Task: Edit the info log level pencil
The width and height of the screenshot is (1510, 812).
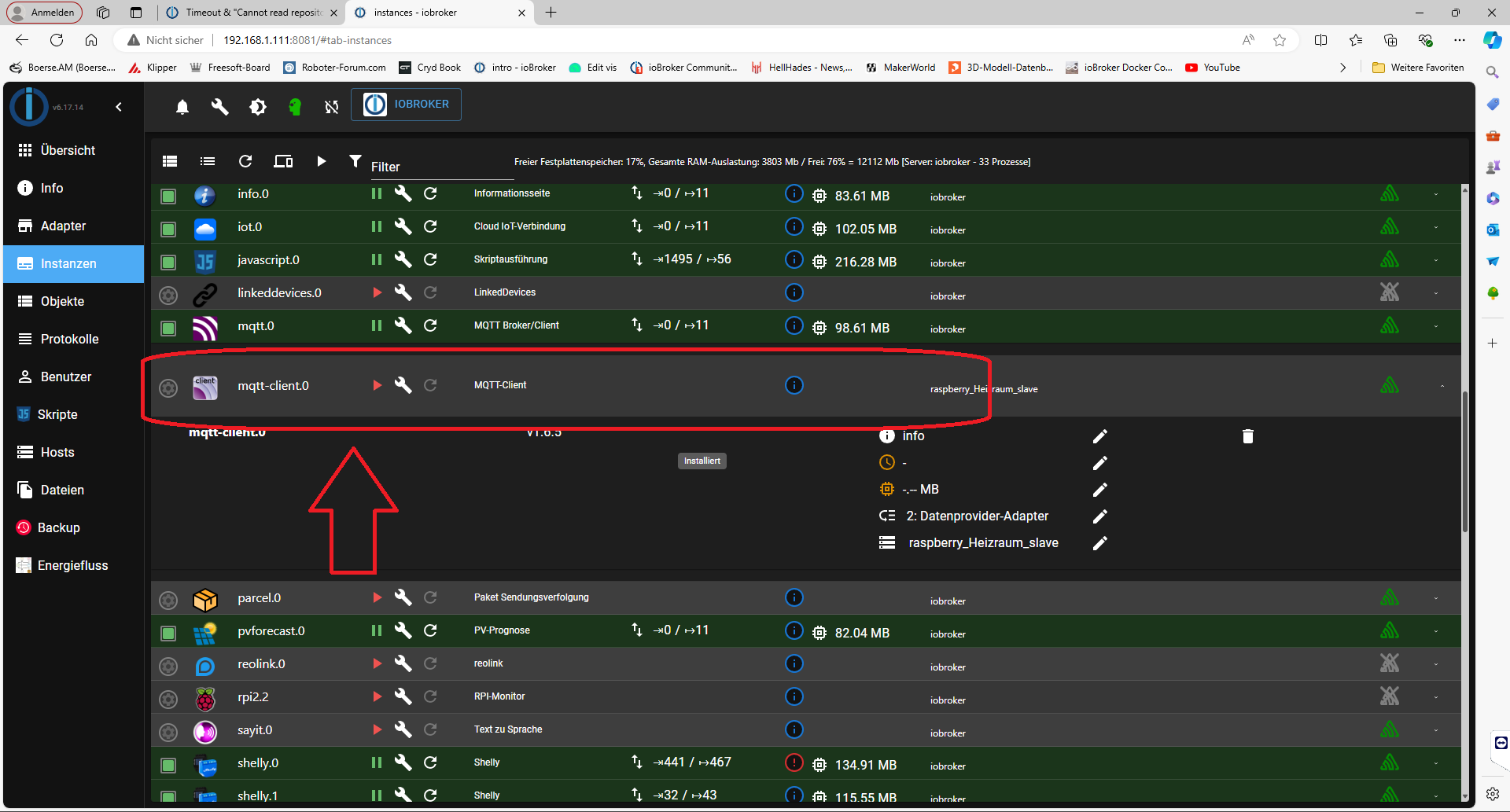Action: pyautogui.click(x=1100, y=436)
